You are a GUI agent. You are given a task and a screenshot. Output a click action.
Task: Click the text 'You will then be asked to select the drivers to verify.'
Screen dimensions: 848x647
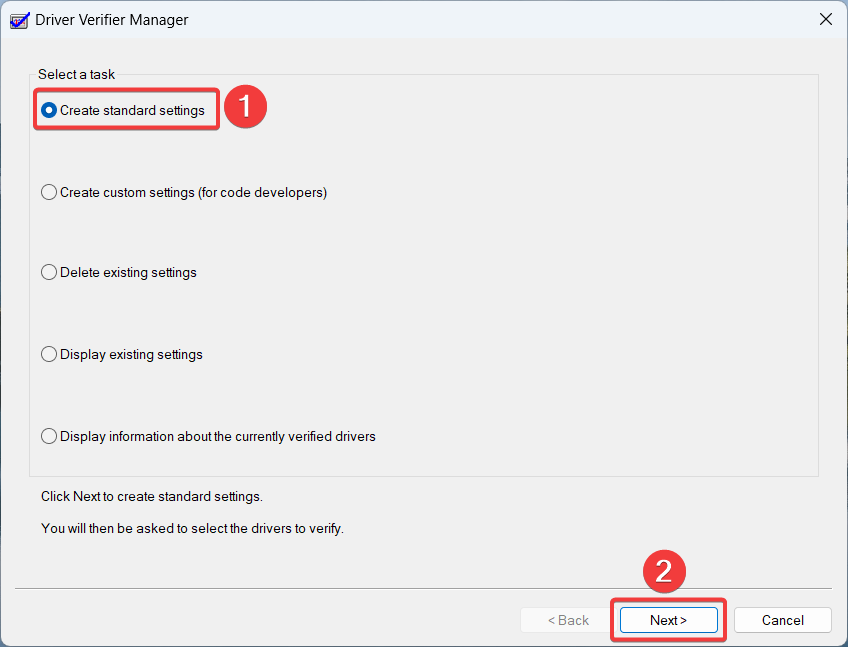pos(193,529)
